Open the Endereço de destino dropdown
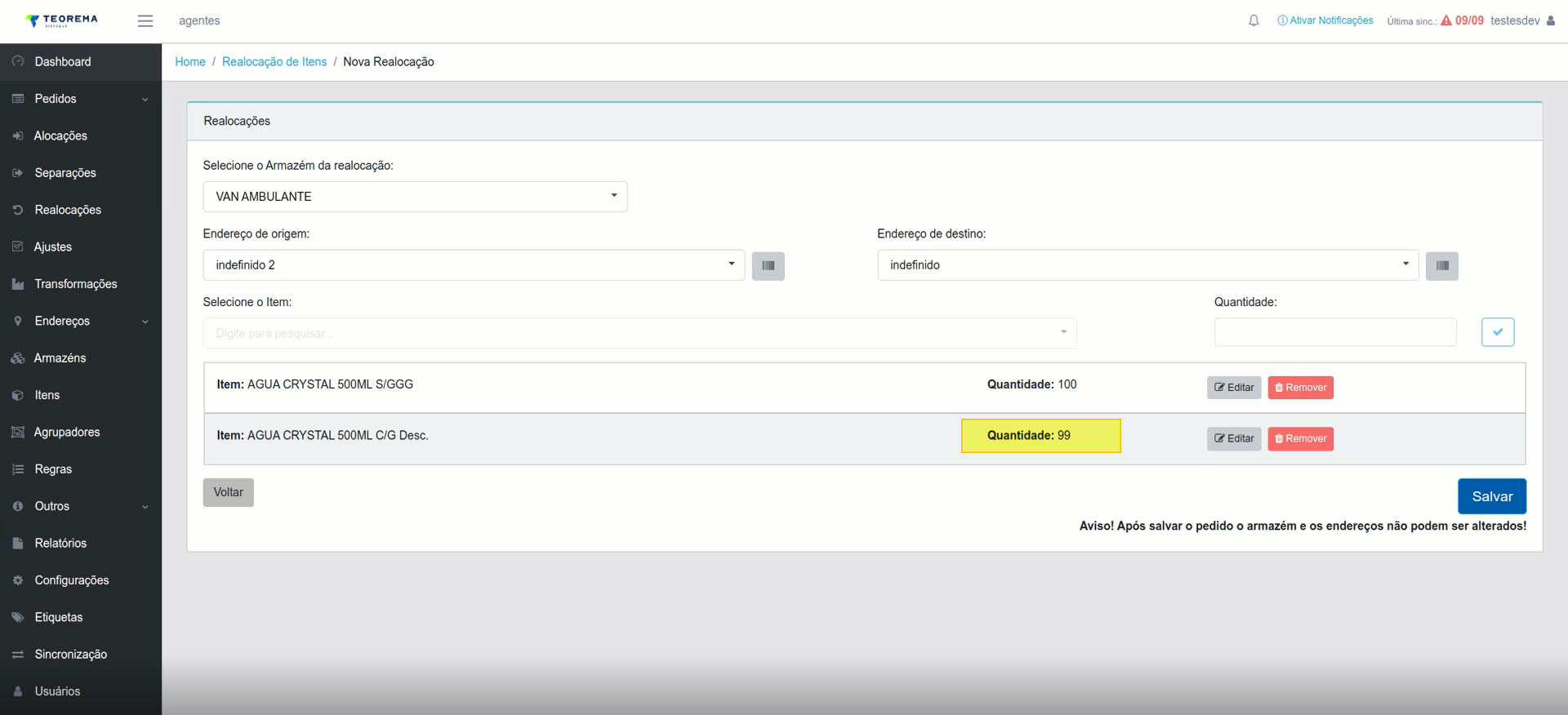 pos(1147,265)
